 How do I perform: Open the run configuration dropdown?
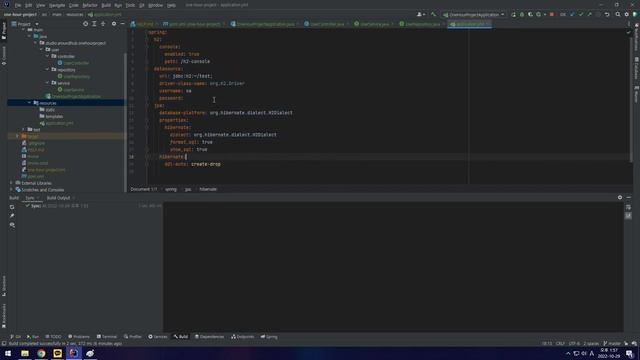click(473, 15)
